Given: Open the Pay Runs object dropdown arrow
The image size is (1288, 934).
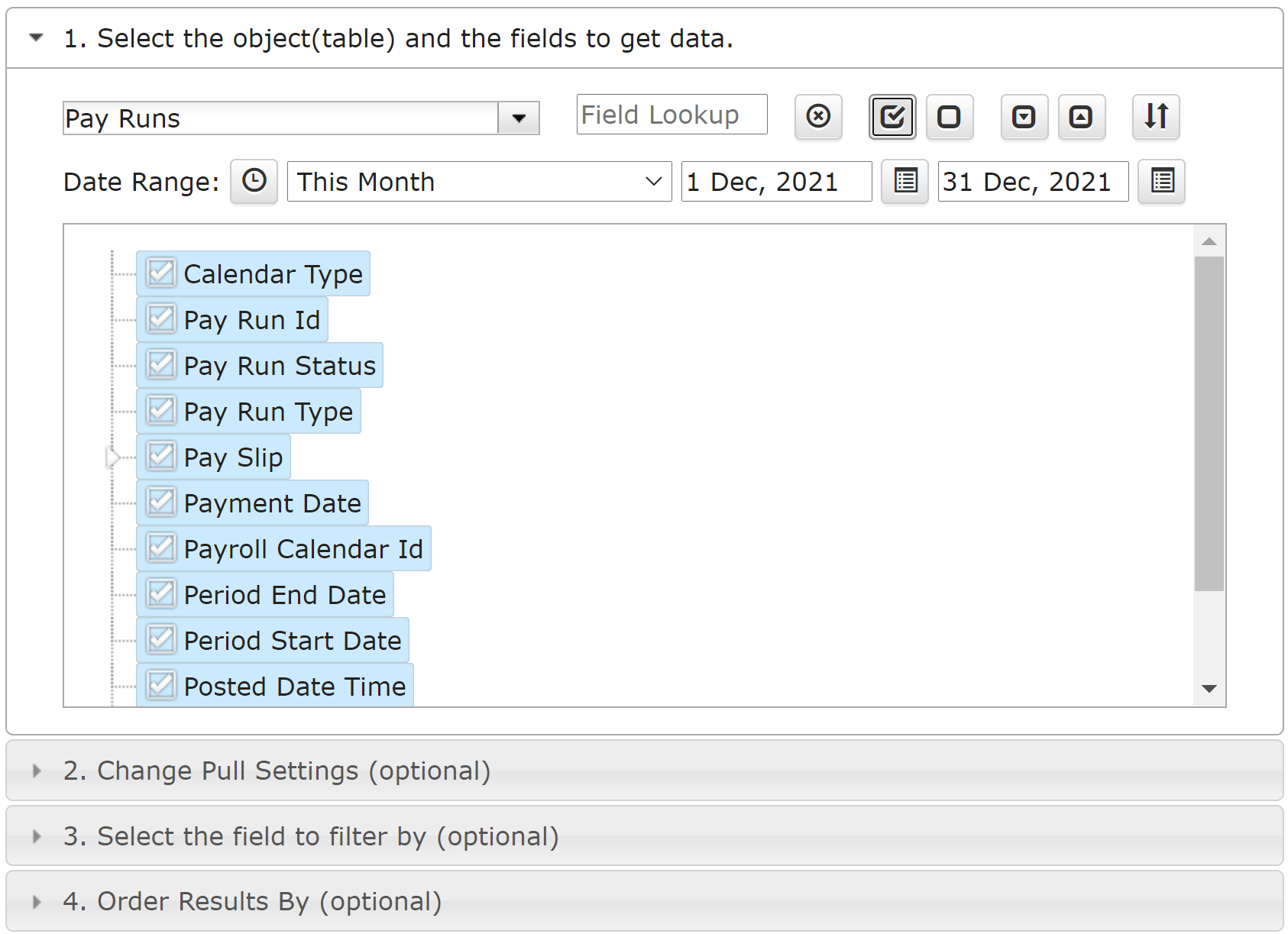Looking at the screenshot, I should (519, 118).
